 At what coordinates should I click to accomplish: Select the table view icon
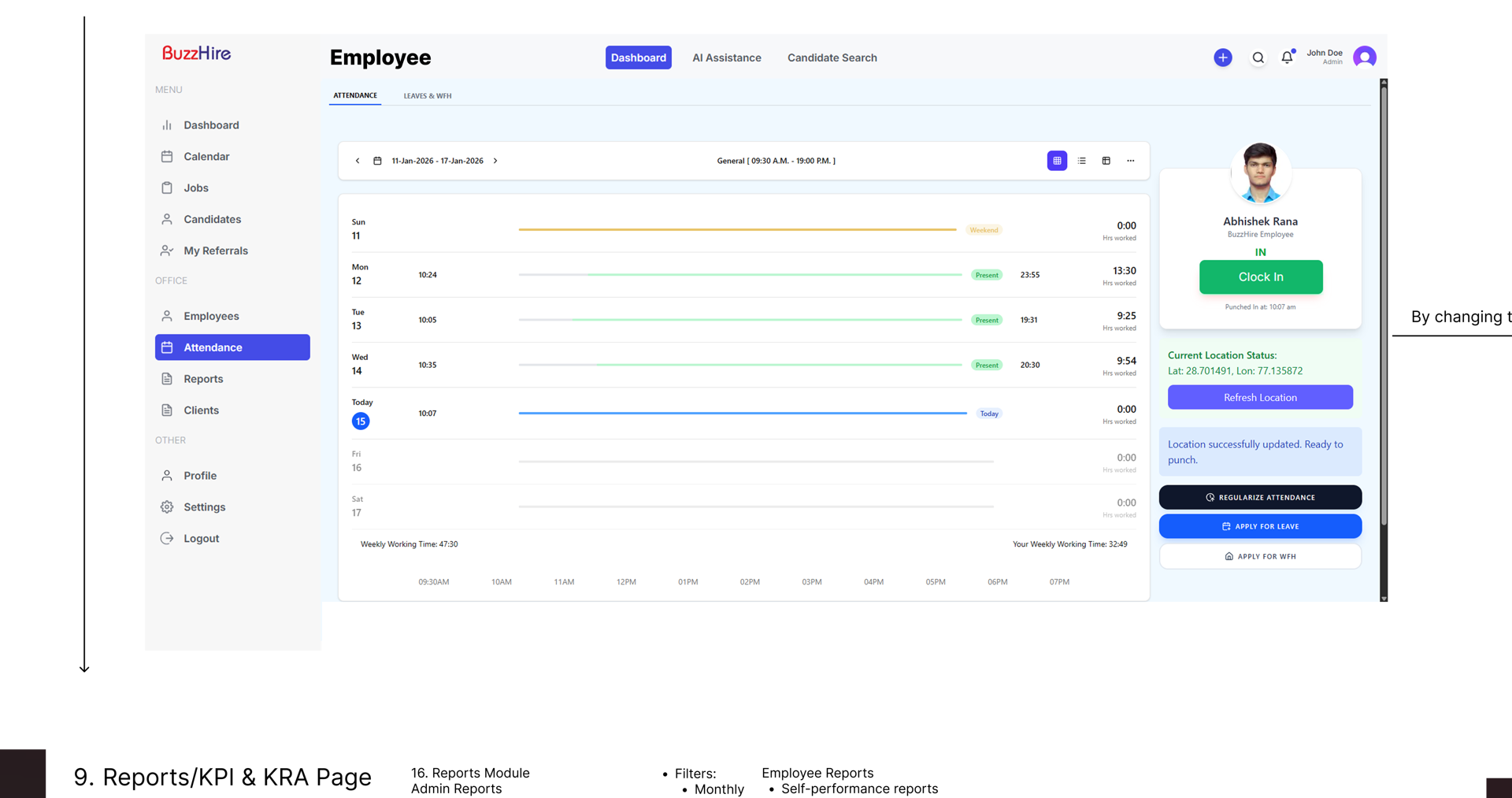1106,160
